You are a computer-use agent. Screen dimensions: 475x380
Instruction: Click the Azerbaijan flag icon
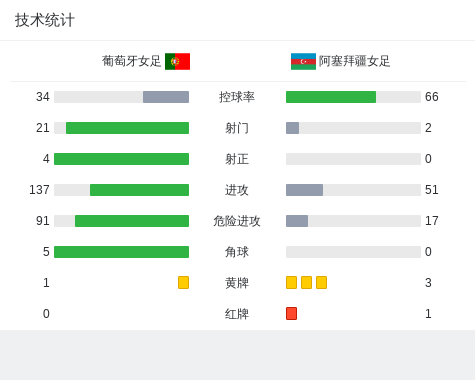point(303,61)
